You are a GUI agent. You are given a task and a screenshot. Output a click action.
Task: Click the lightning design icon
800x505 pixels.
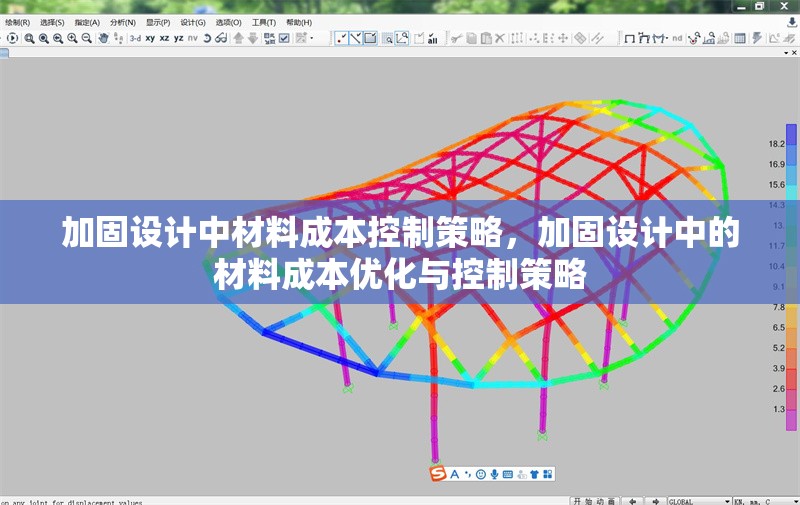coord(757,38)
